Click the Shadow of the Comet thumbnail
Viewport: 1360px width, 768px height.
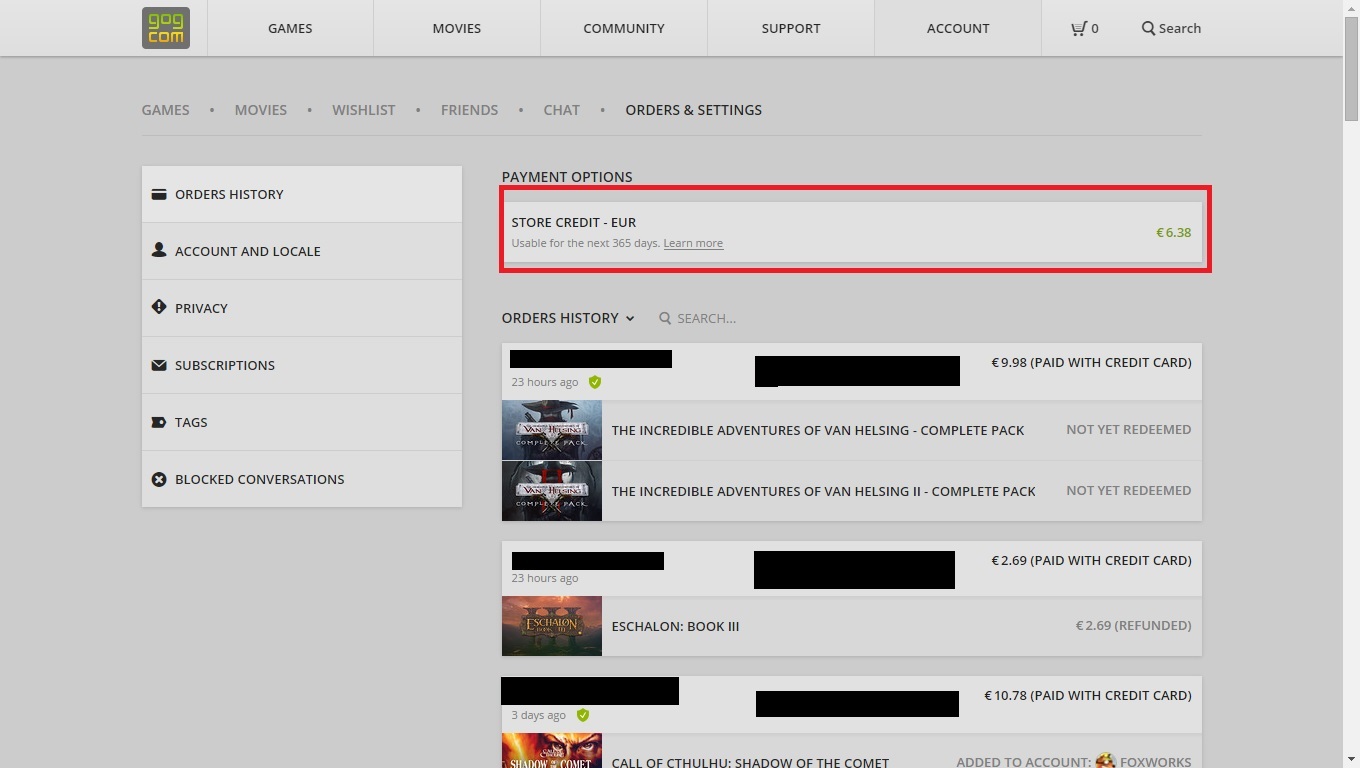(x=552, y=750)
